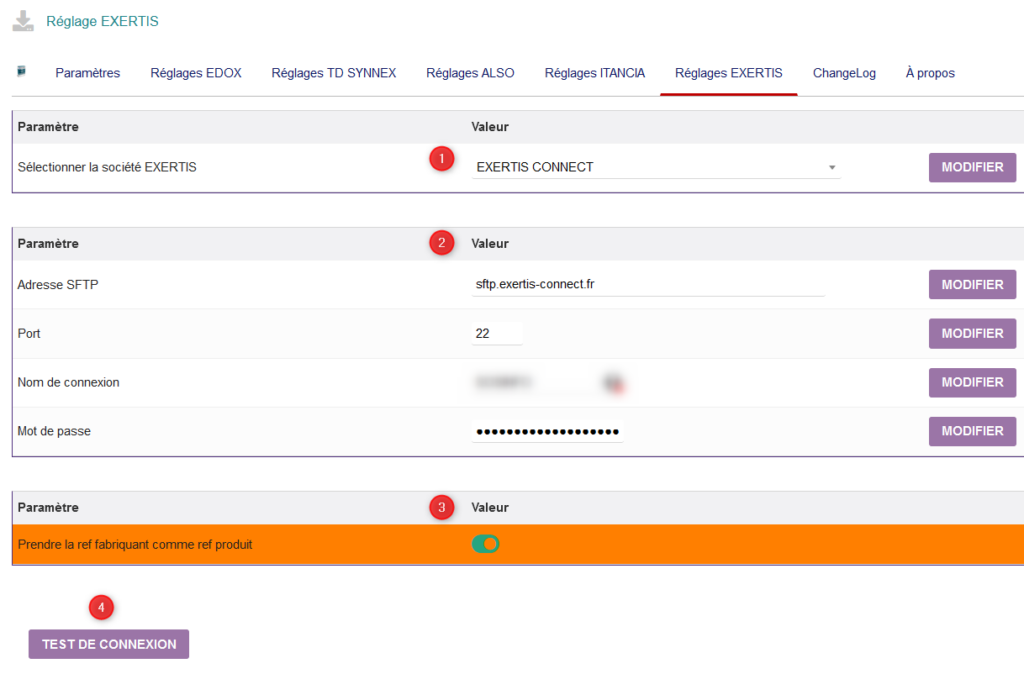Click the download icon beside Réglage EXERTIS title
This screenshot has width=1024, height=674.
point(23,21)
